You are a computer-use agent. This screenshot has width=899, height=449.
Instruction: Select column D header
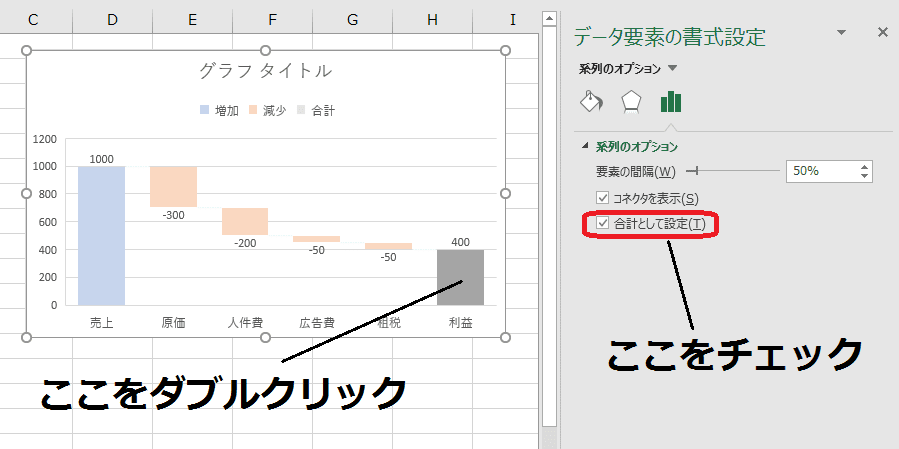[x=112, y=19]
